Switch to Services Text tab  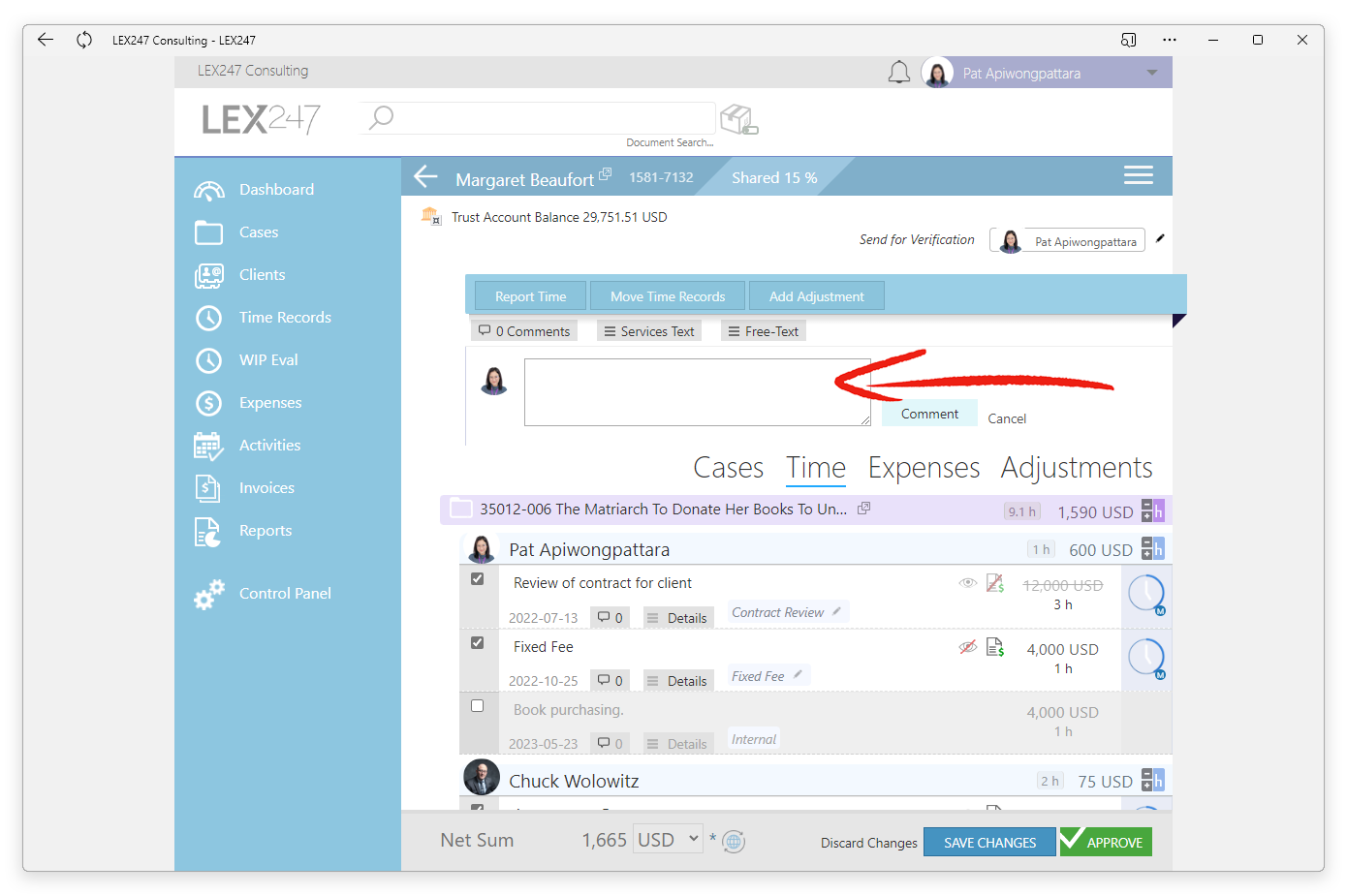(x=648, y=331)
